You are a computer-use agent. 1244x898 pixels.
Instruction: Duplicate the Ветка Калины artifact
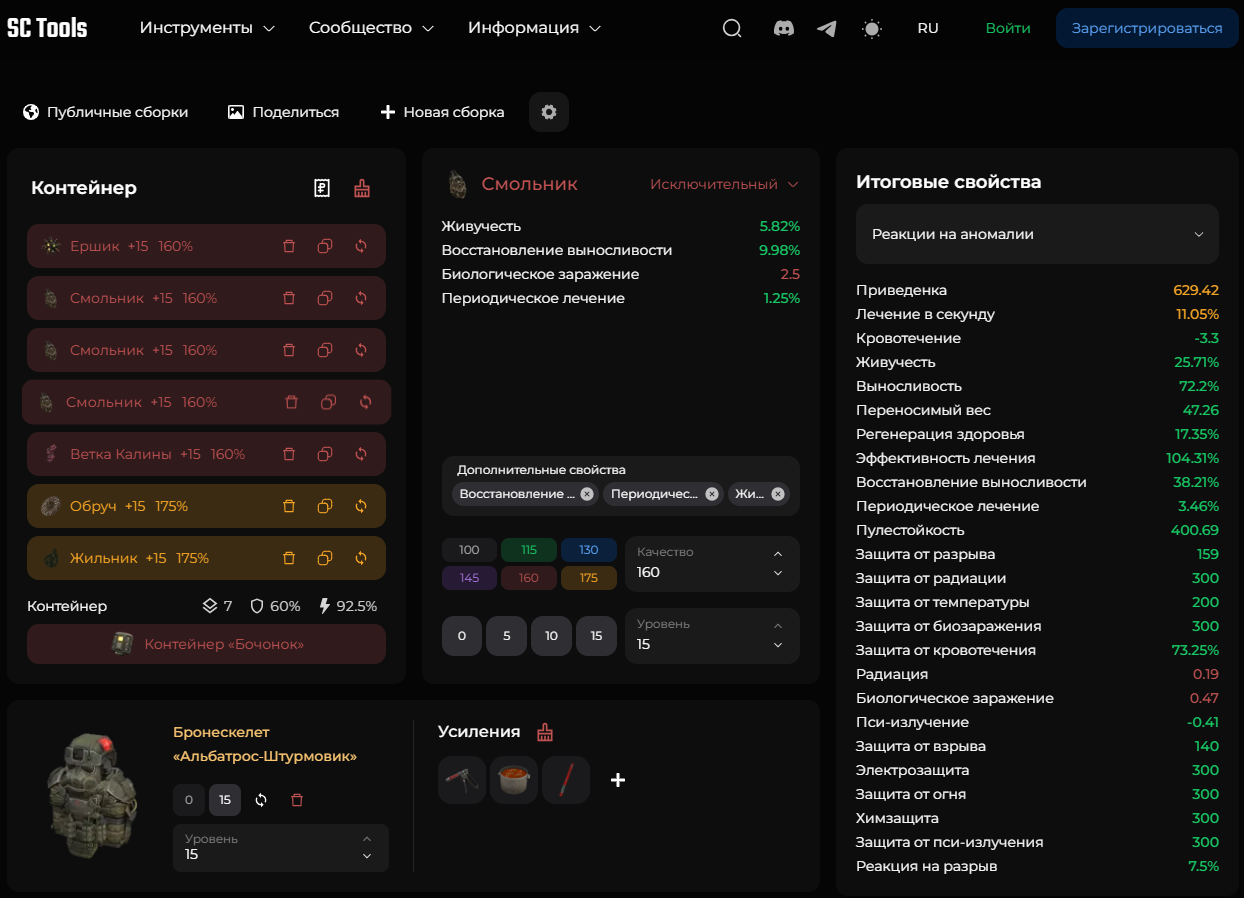coord(325,454)
